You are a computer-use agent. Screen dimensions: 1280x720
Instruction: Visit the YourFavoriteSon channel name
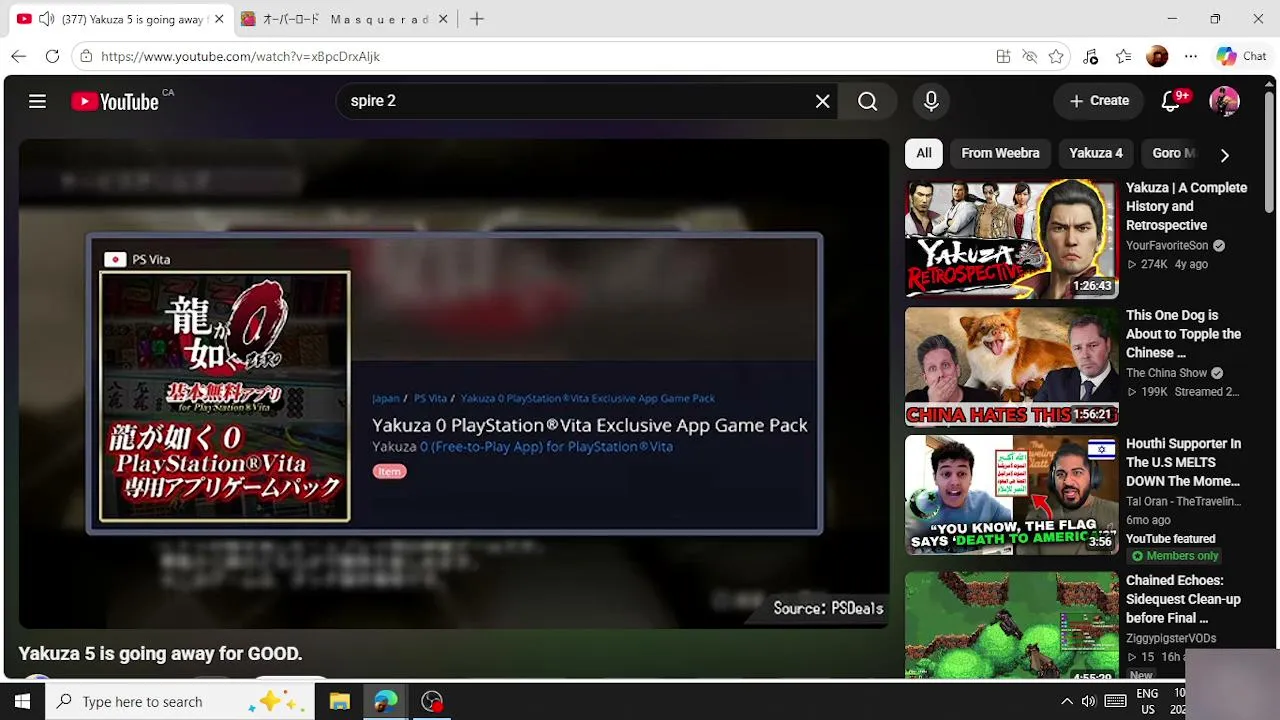pyautogui.click(x=1167, y=246)
